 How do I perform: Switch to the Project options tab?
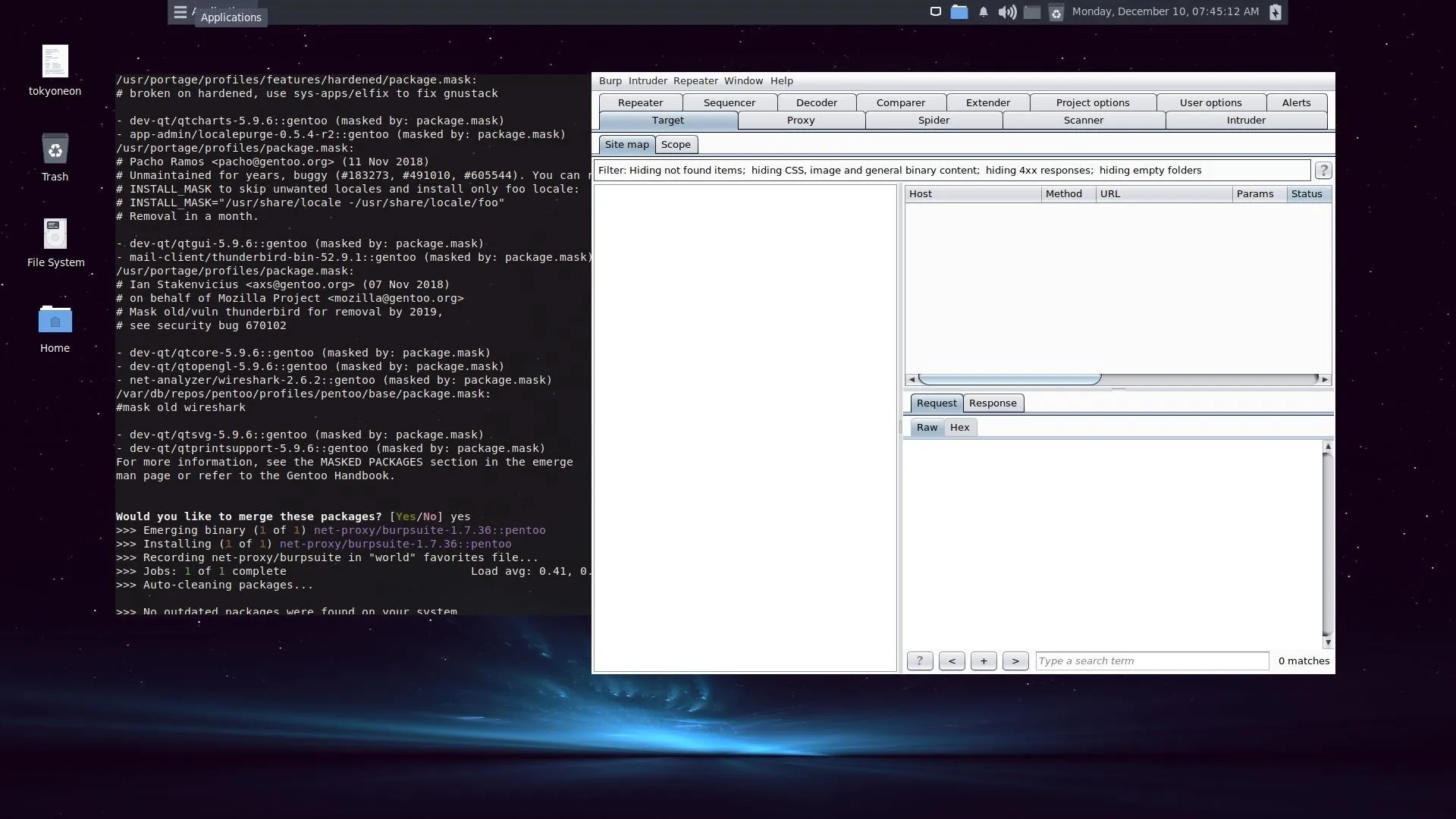pos(1093,102)
